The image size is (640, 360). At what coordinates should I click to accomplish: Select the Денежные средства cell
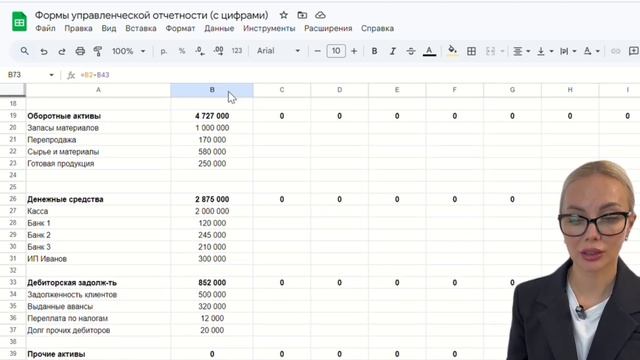click(98, 199)
